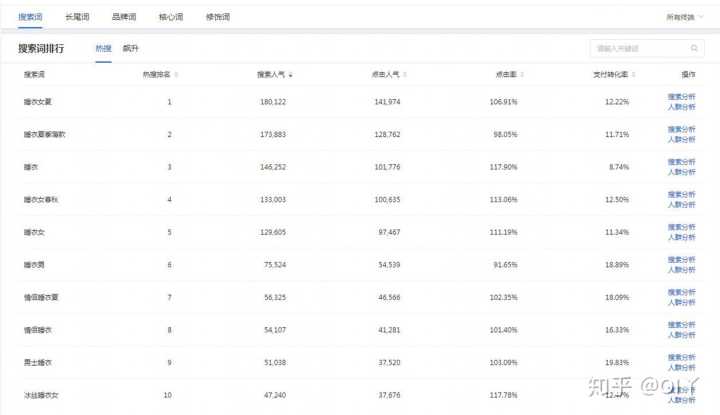Select search term 男士睡衣
The height and width of the screenshot is (415, 720).
(38, 363)
